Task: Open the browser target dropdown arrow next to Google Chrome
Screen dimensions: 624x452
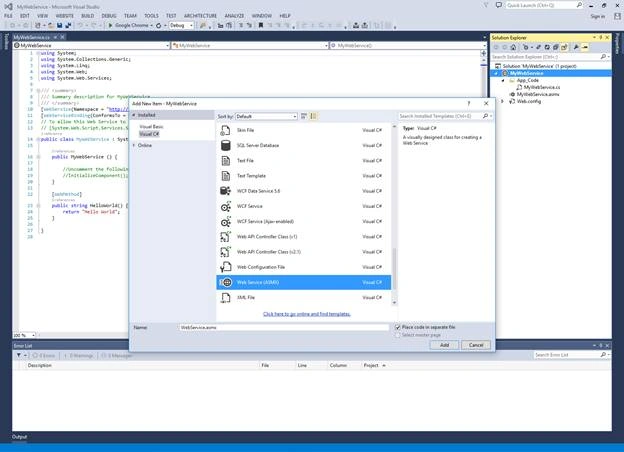Action: pyautogui.click(x=152, y=25)
